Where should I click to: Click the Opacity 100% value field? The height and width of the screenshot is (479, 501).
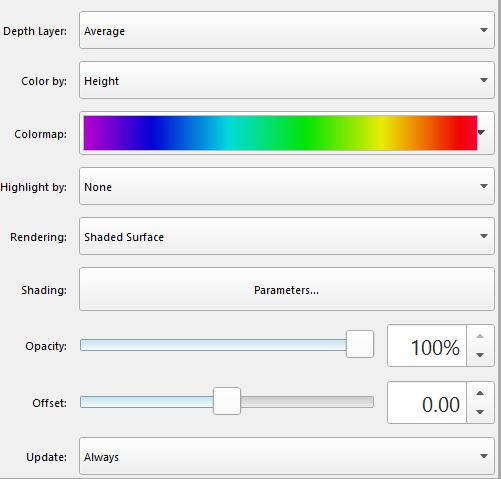tap(427, 346)
